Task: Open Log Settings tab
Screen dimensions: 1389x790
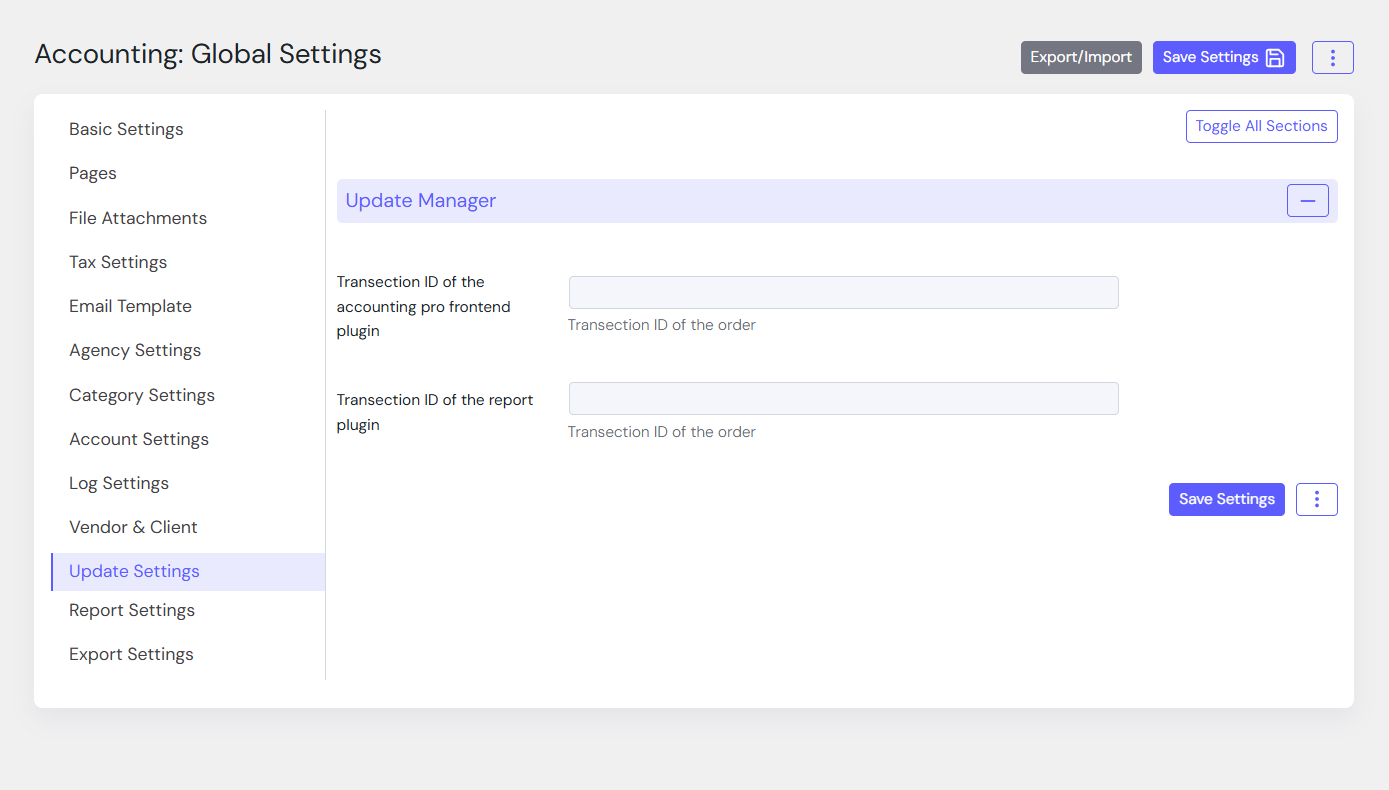Action: [x=119, y=484]
